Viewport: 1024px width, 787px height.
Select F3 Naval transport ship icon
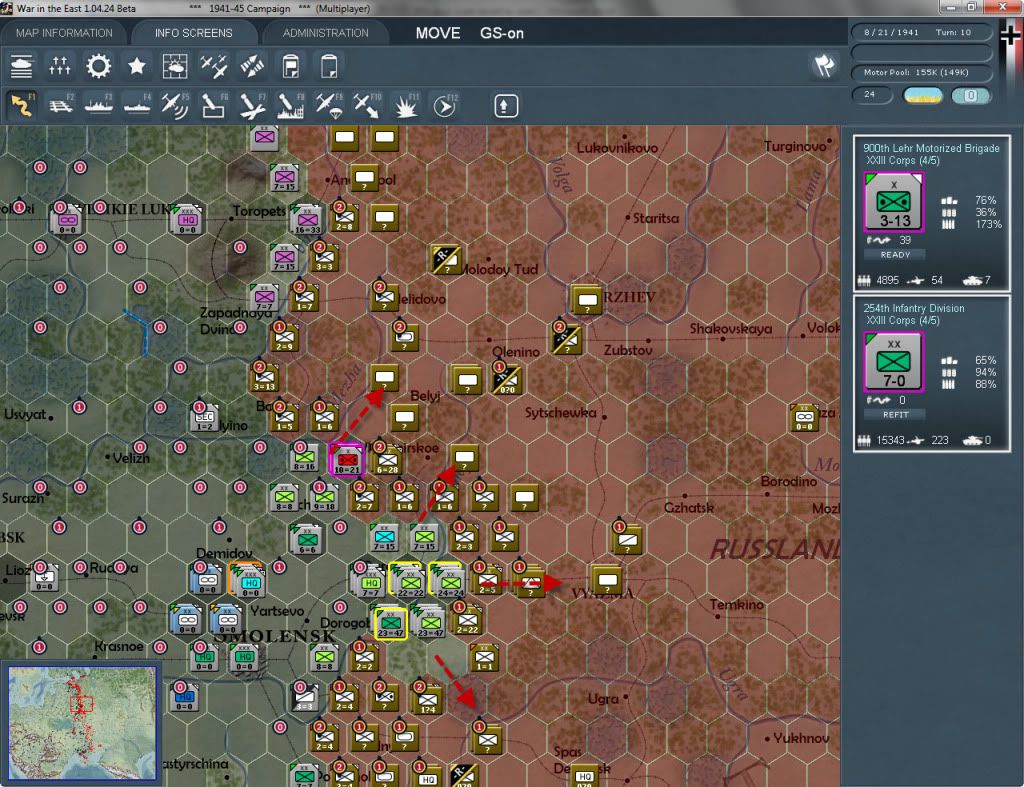click(x=99, y=105)
